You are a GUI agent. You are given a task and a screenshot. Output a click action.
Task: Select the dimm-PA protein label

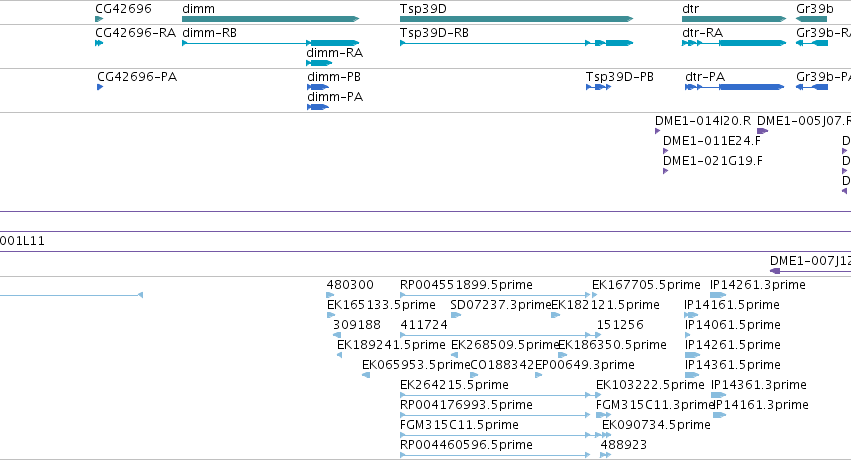point(335,97)
